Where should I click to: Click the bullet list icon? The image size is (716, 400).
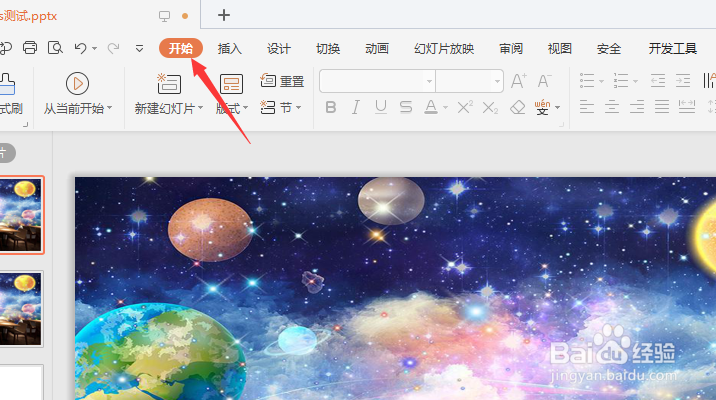(x=587, y=81)
